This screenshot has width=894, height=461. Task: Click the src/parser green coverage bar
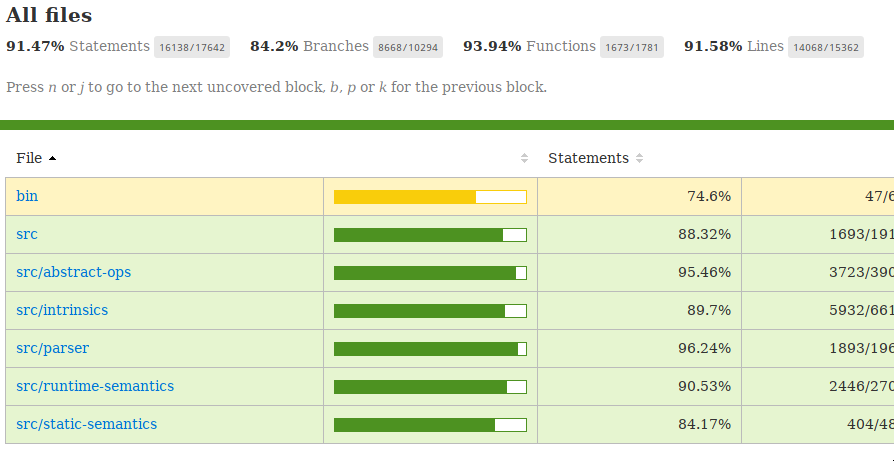pyautogui.click(x=430, y=349)
